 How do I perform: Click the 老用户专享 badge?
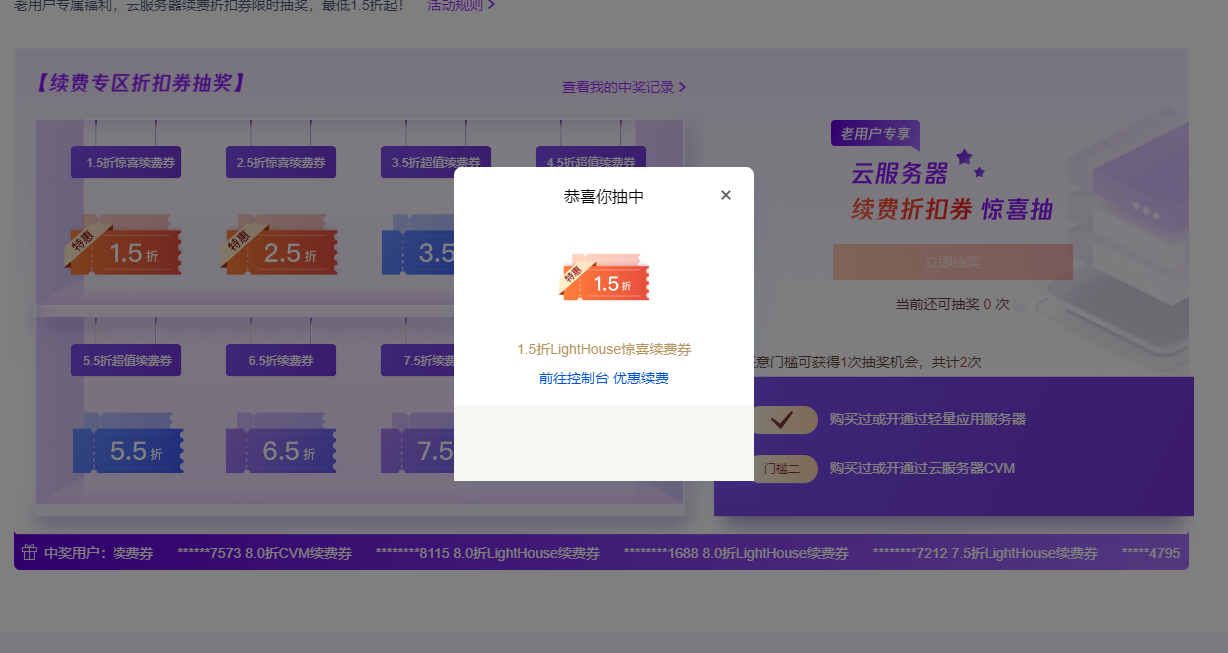tap(875, 134)
